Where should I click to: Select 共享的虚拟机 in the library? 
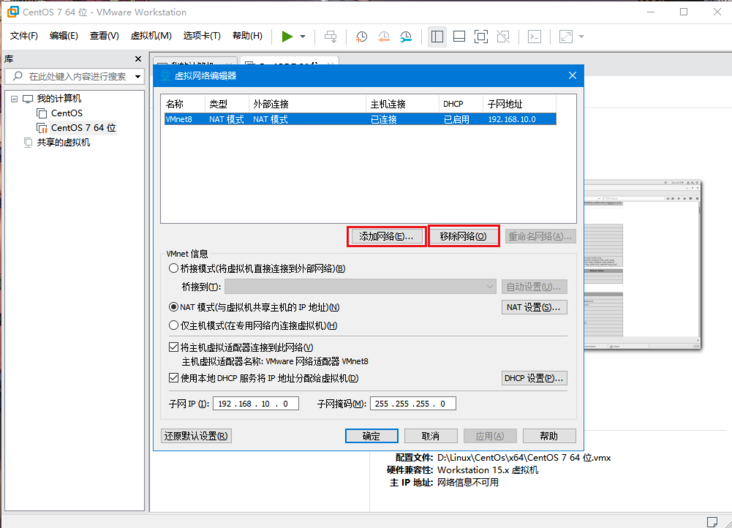(x=63, y=142)
